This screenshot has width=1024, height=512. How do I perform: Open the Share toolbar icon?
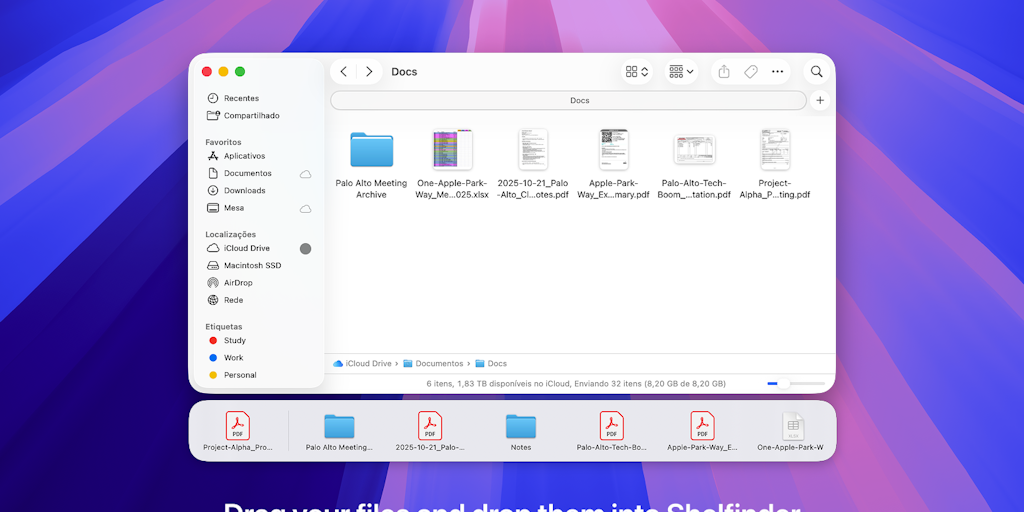click(x=724, y=72)
